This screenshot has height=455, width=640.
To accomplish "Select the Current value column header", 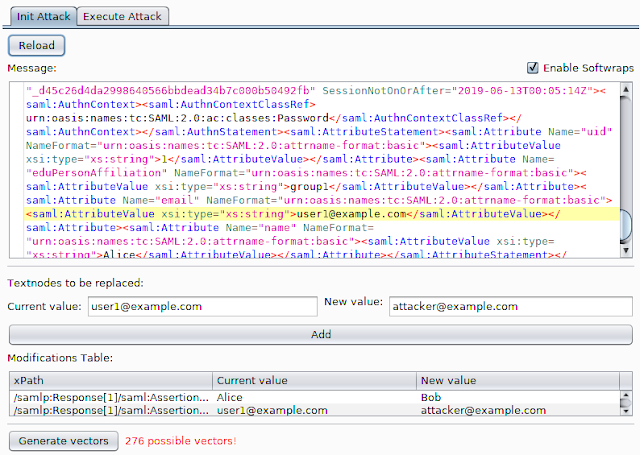I will click(314, 381).
